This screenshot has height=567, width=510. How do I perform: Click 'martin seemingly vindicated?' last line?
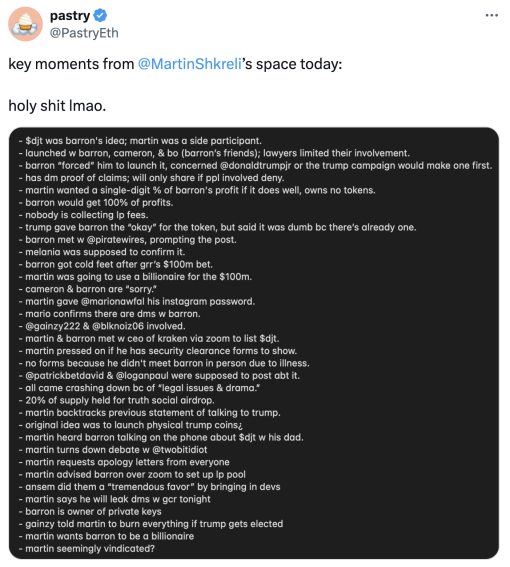(x=87, y=549)
